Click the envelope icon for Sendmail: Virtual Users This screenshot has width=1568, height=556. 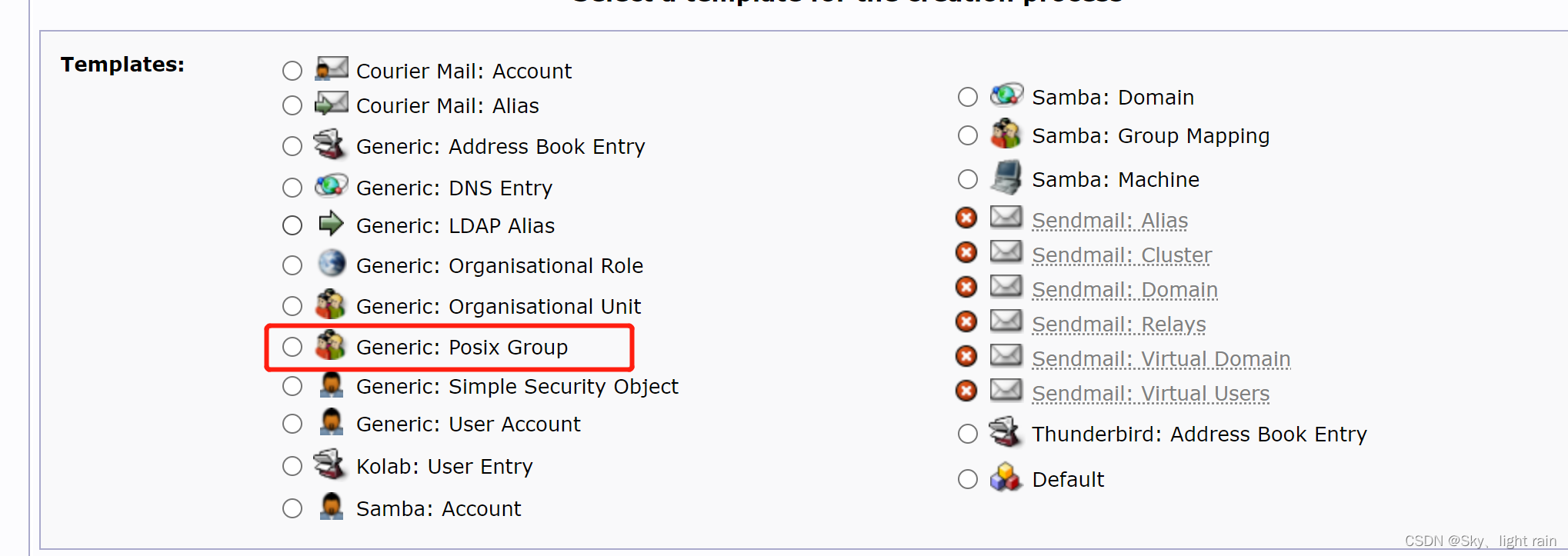[x=1006, y=390]
